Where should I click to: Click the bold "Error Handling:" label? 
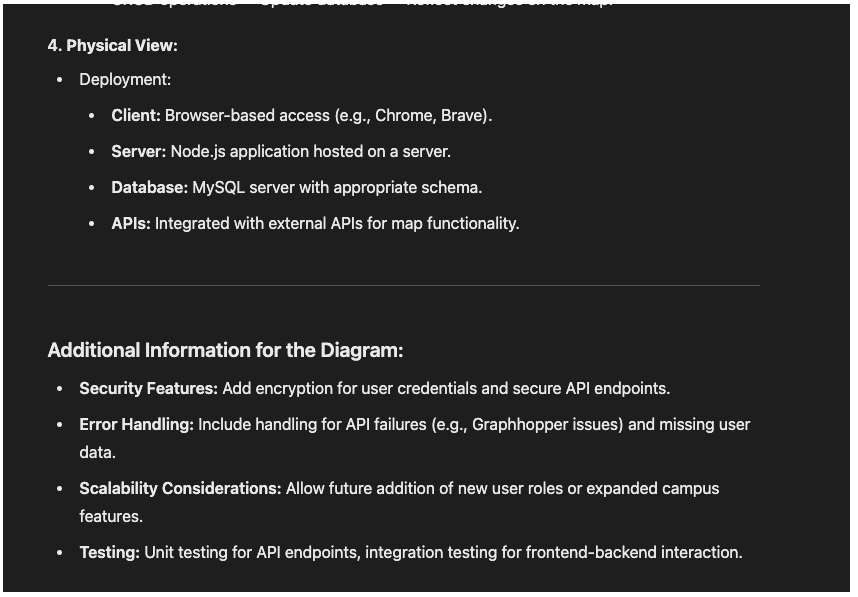point(137,425)
